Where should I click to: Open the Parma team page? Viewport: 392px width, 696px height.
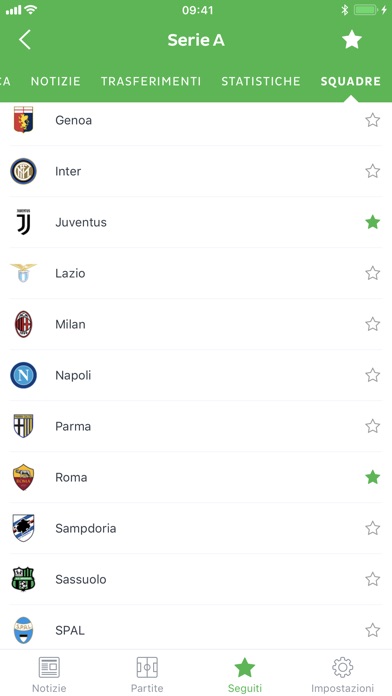196,426
